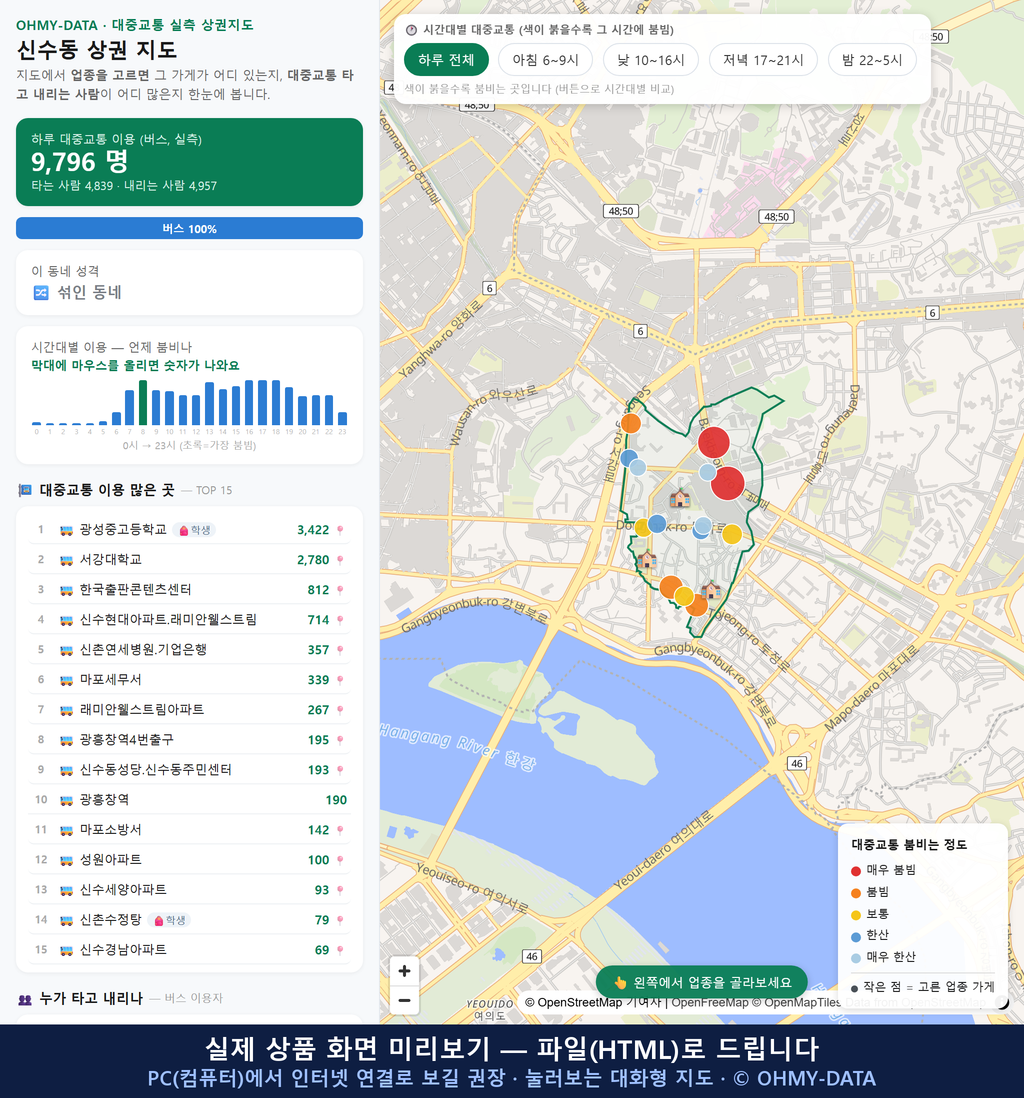Open the OpenFreeMap attribution link
Viewport: 1024px width, 1098px height.
(710, 1002)
